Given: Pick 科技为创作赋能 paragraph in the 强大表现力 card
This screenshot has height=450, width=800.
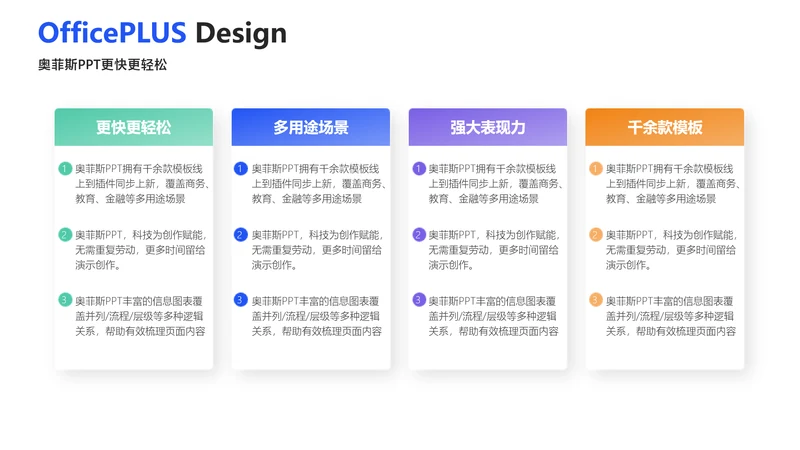Looking at the screenshot, I should pos(494,250).
